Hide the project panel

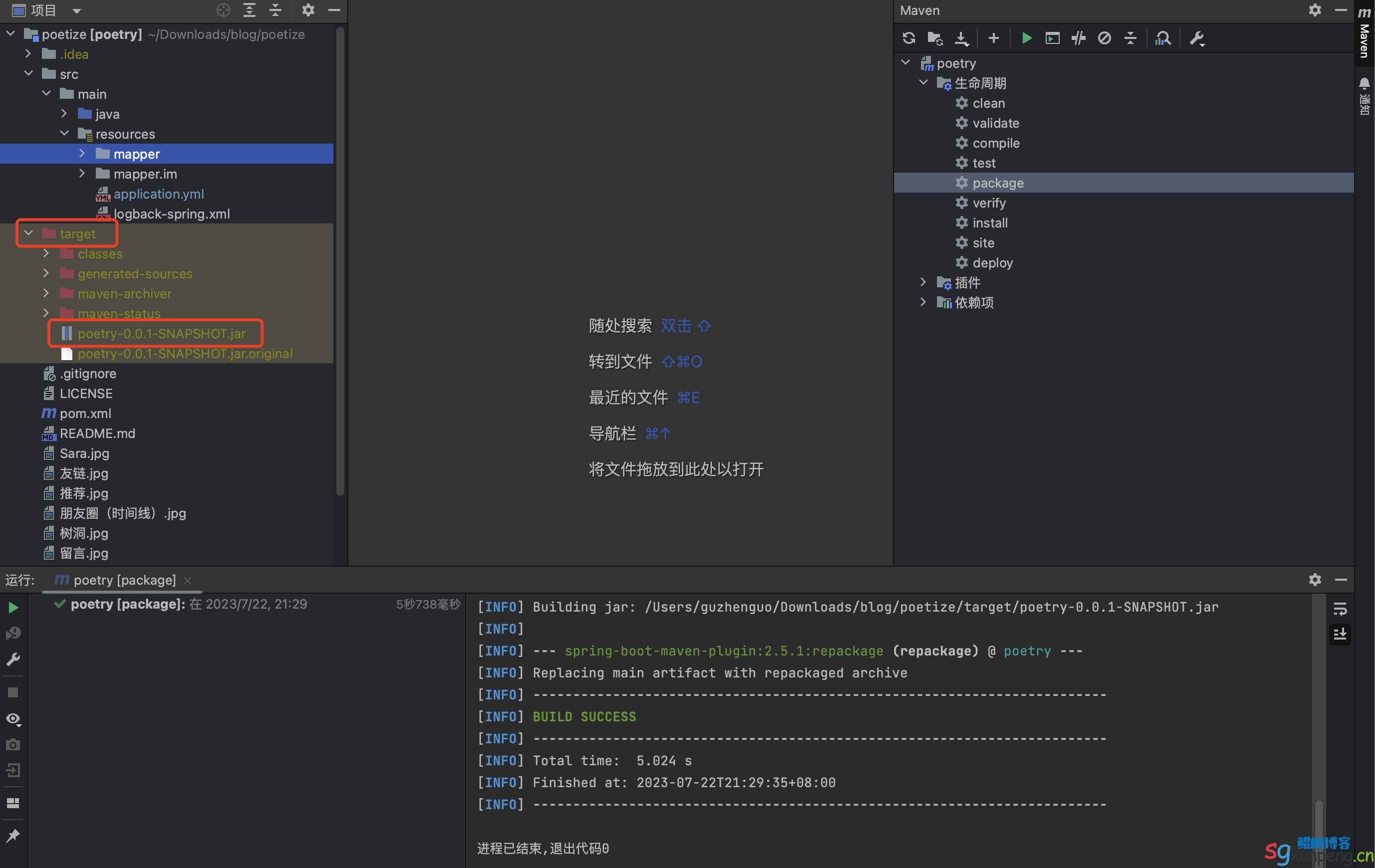pos(335,9)
